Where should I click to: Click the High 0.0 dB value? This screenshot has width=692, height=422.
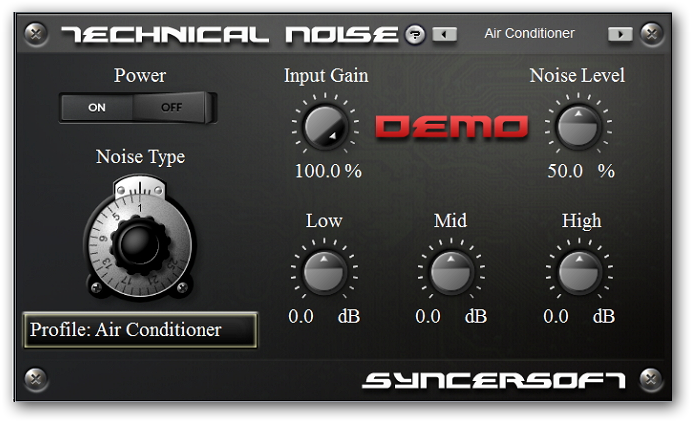(x=579, y=316)
